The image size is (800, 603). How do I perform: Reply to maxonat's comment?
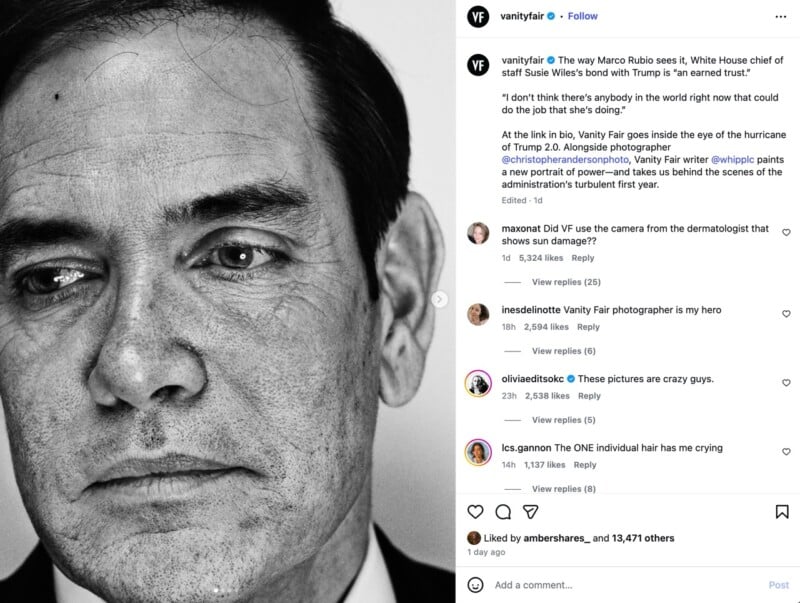[582, 258]
